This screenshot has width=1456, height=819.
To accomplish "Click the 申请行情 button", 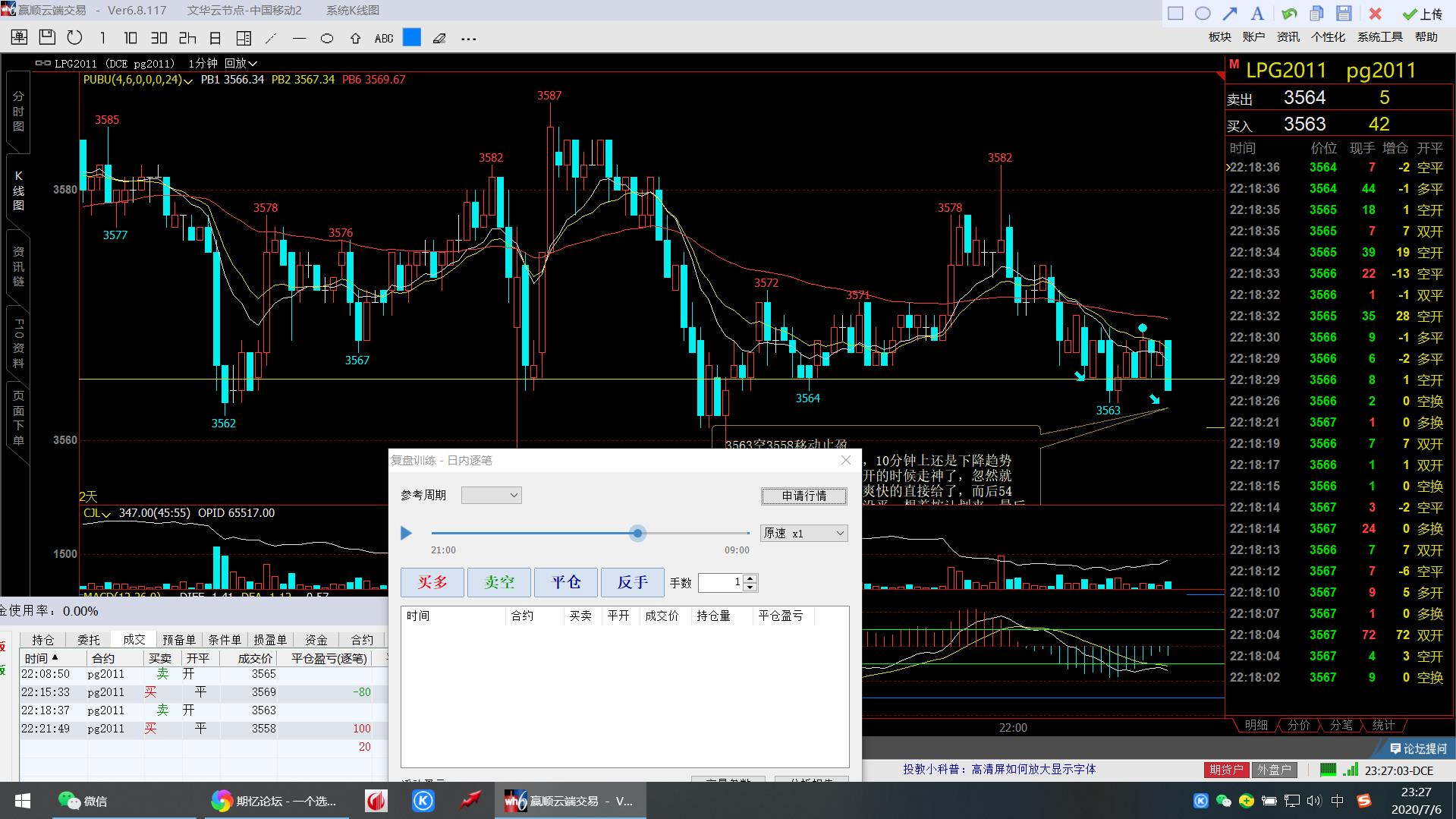I will point(804,496).
